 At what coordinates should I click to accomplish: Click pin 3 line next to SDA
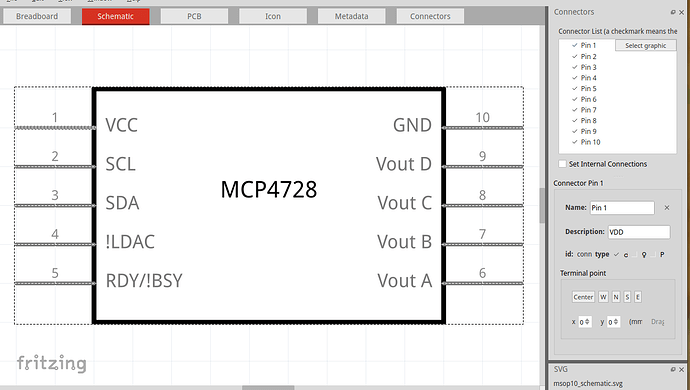(55, 206)
